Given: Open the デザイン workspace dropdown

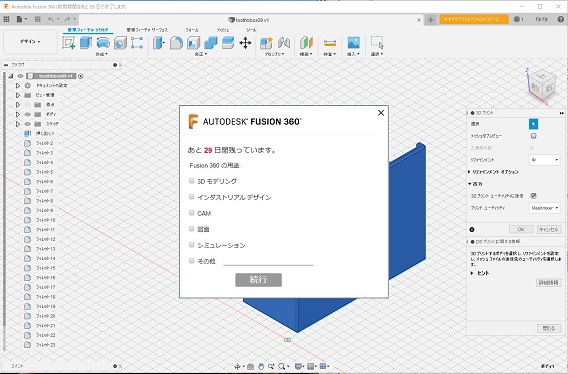Looking at the screenshot, I should (x=30, y=42).
